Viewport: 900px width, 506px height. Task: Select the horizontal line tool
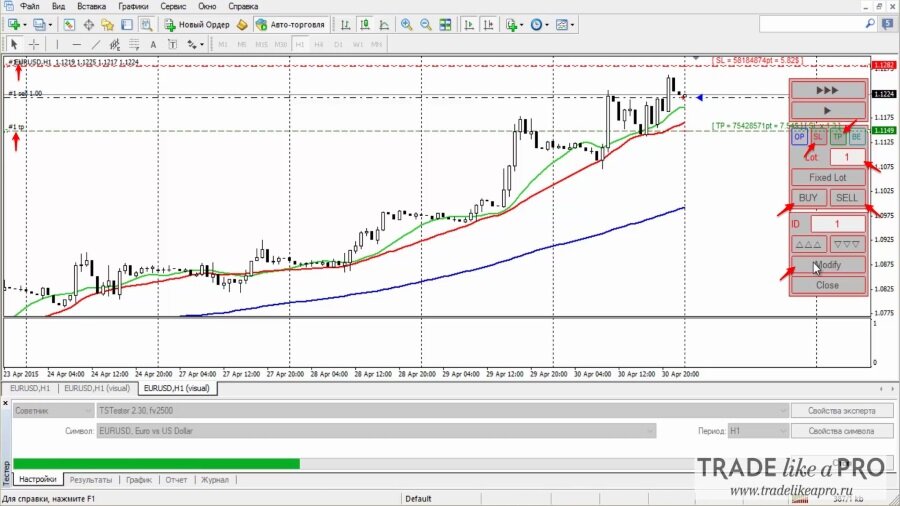pos(76,44)
